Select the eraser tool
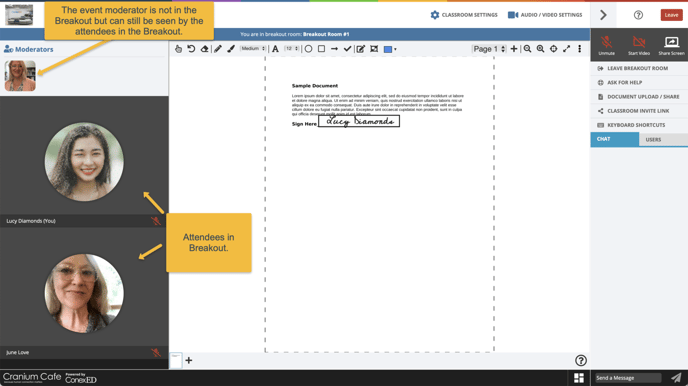This screenshot has width=688, height=386. click(x=204, y=49)
